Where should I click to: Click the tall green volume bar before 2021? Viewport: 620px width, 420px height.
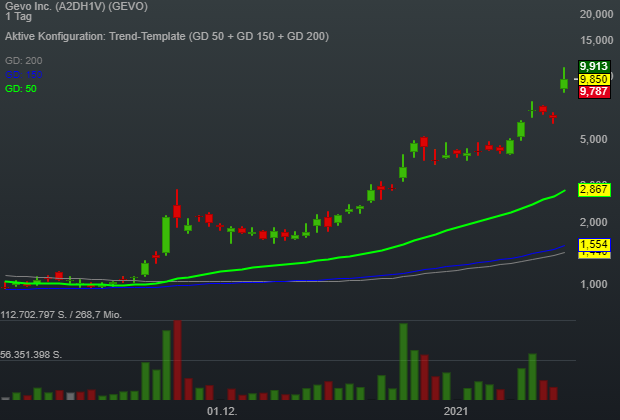point(403,361)
